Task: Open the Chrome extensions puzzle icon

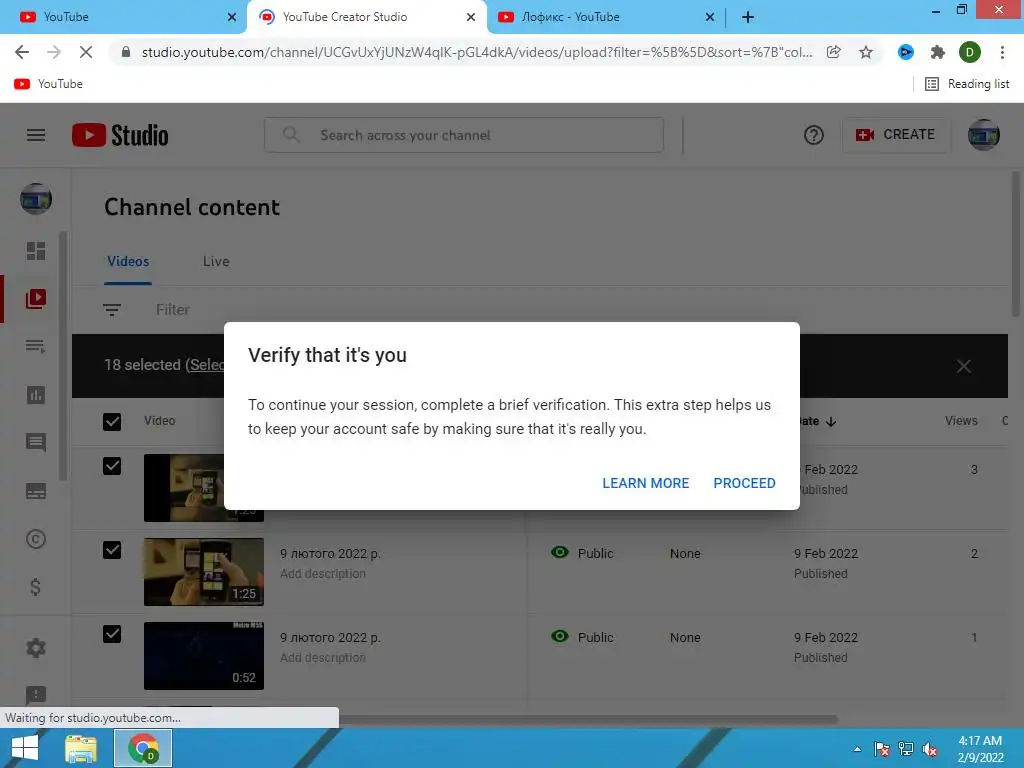Action: pos(938,52)
